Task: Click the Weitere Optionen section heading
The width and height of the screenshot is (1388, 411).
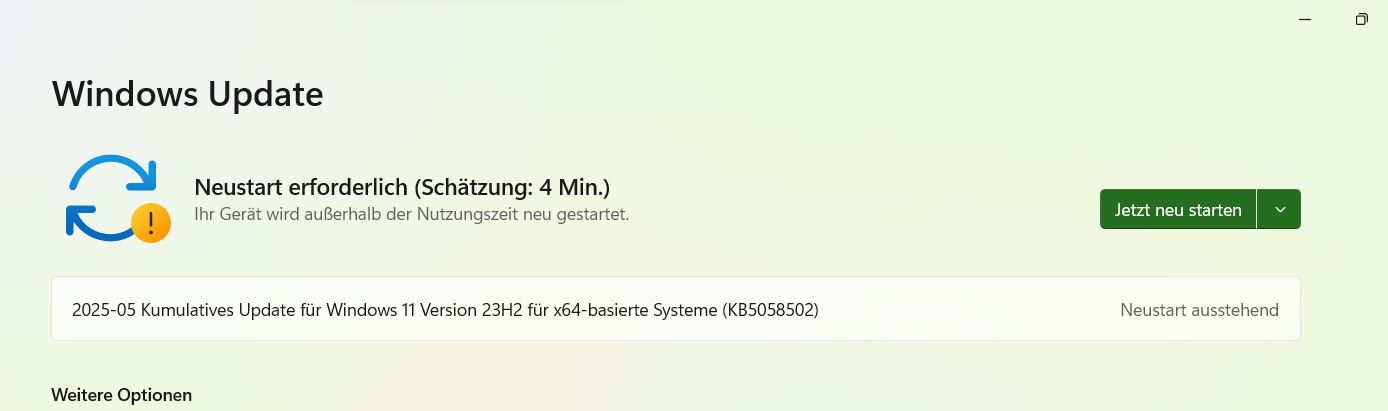Action: [x=121, y=395]
